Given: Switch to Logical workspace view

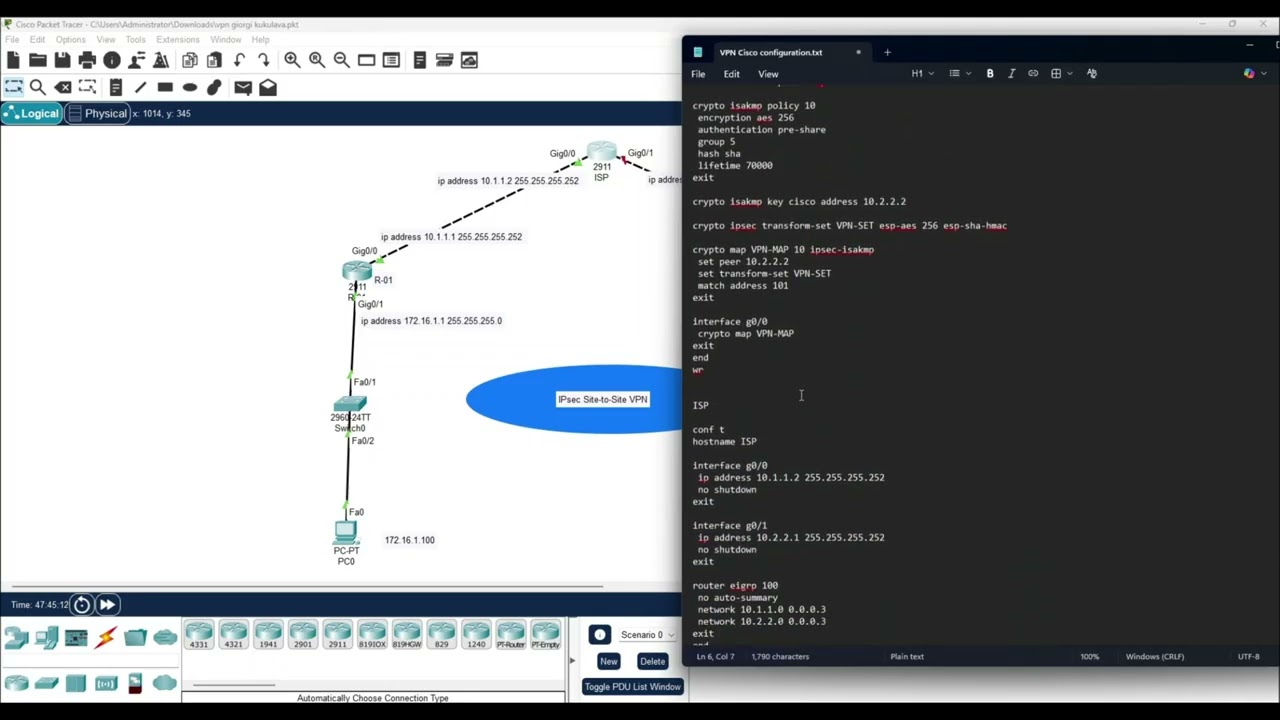Looking at the screenshot, I should (32, 114).
